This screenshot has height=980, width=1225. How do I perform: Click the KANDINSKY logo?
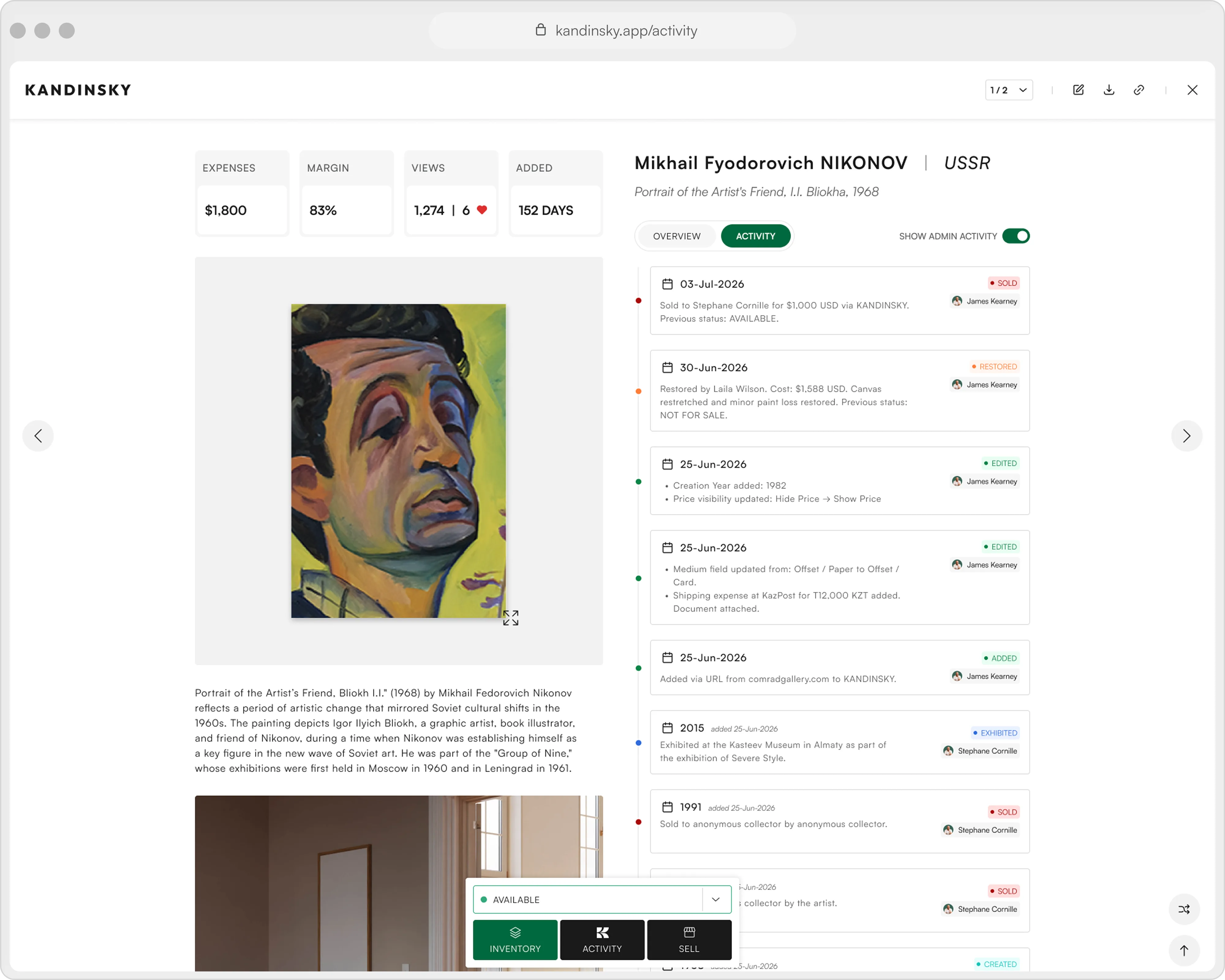[78, 90]
